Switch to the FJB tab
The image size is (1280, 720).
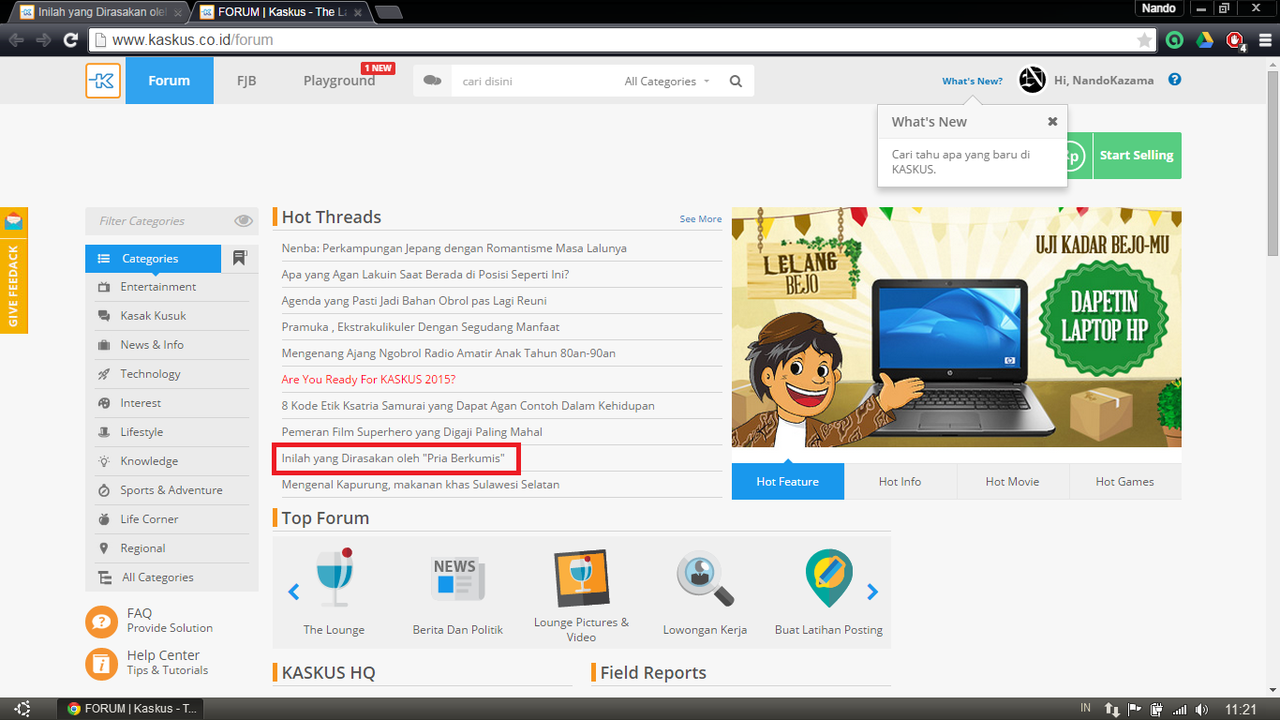click(246, 81)
